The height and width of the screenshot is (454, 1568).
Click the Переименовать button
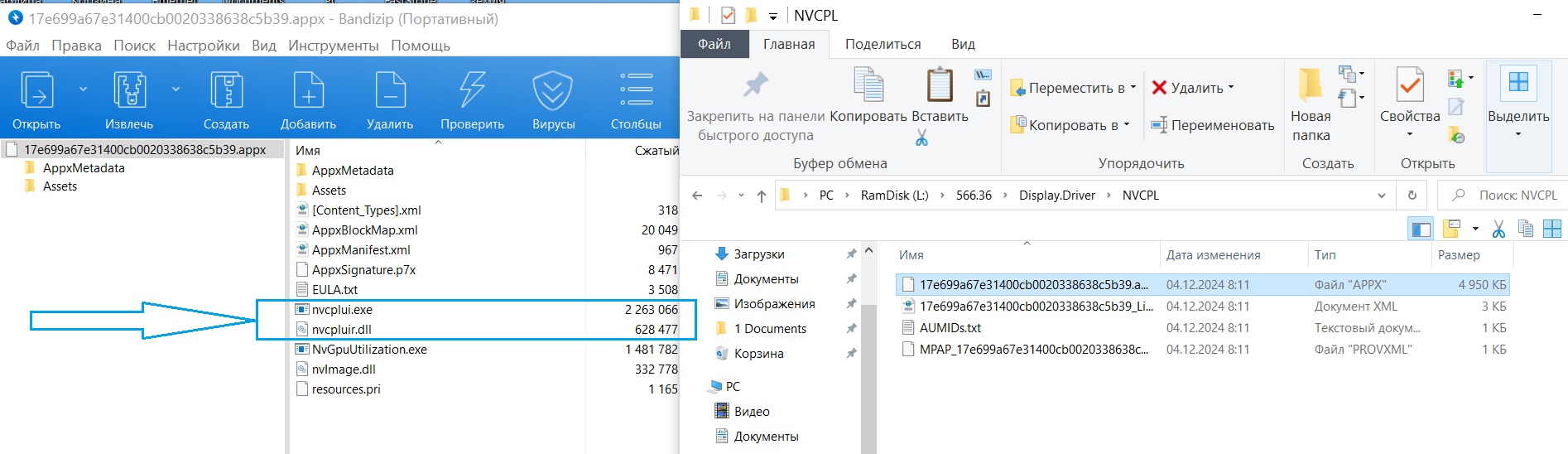[1213, 125]
